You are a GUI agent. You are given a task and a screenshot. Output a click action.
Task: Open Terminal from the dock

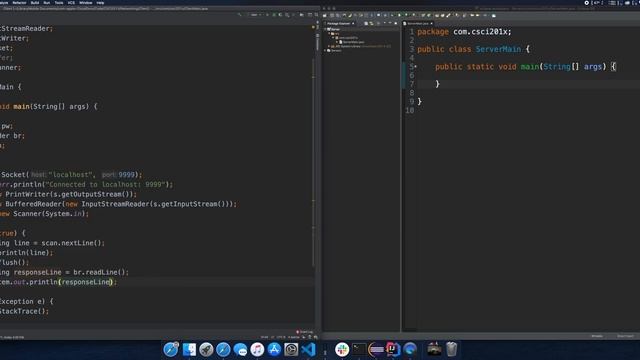(x=359, y=349)
